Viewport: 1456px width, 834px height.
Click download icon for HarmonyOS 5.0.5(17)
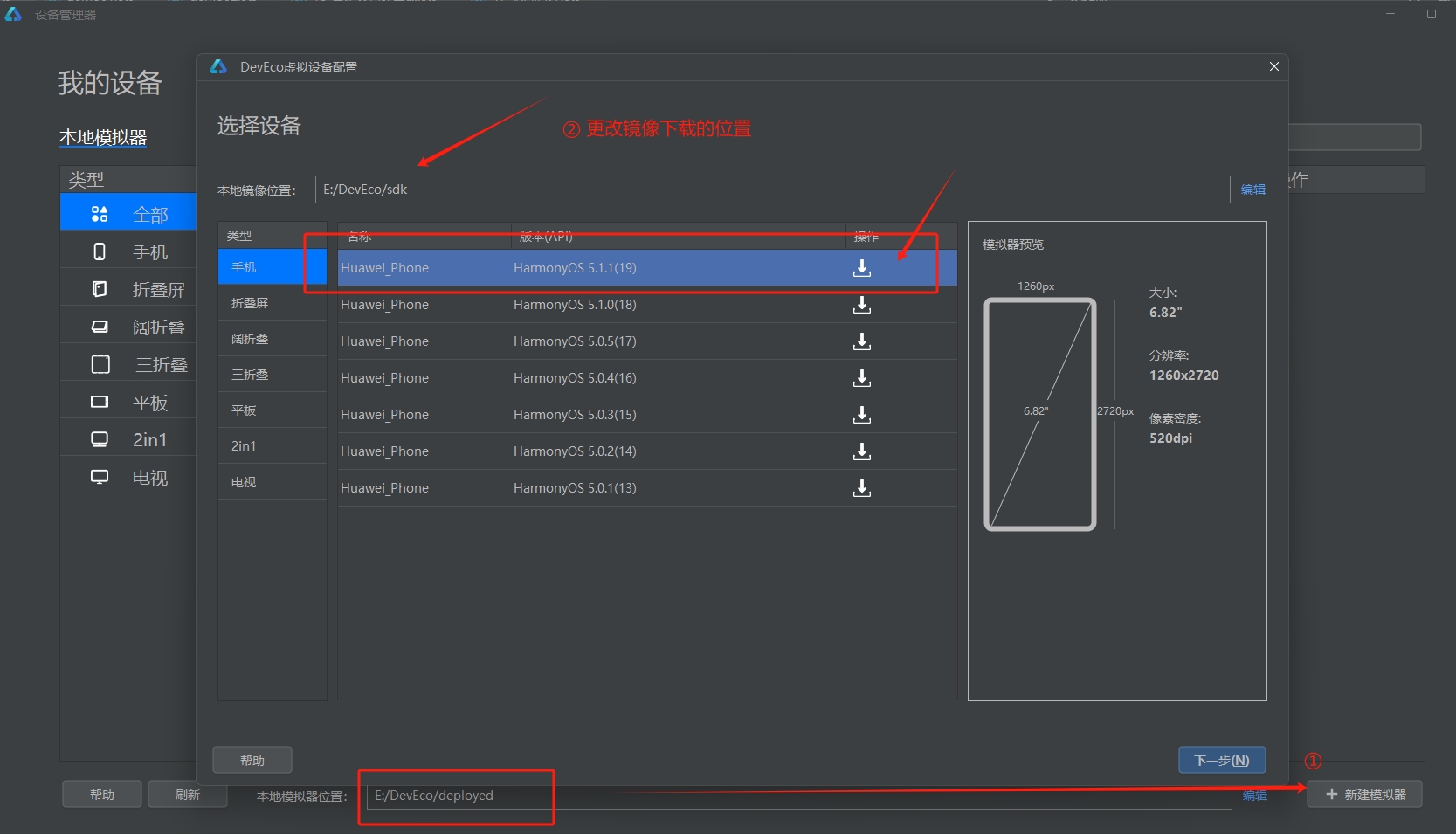pos(861,341)
